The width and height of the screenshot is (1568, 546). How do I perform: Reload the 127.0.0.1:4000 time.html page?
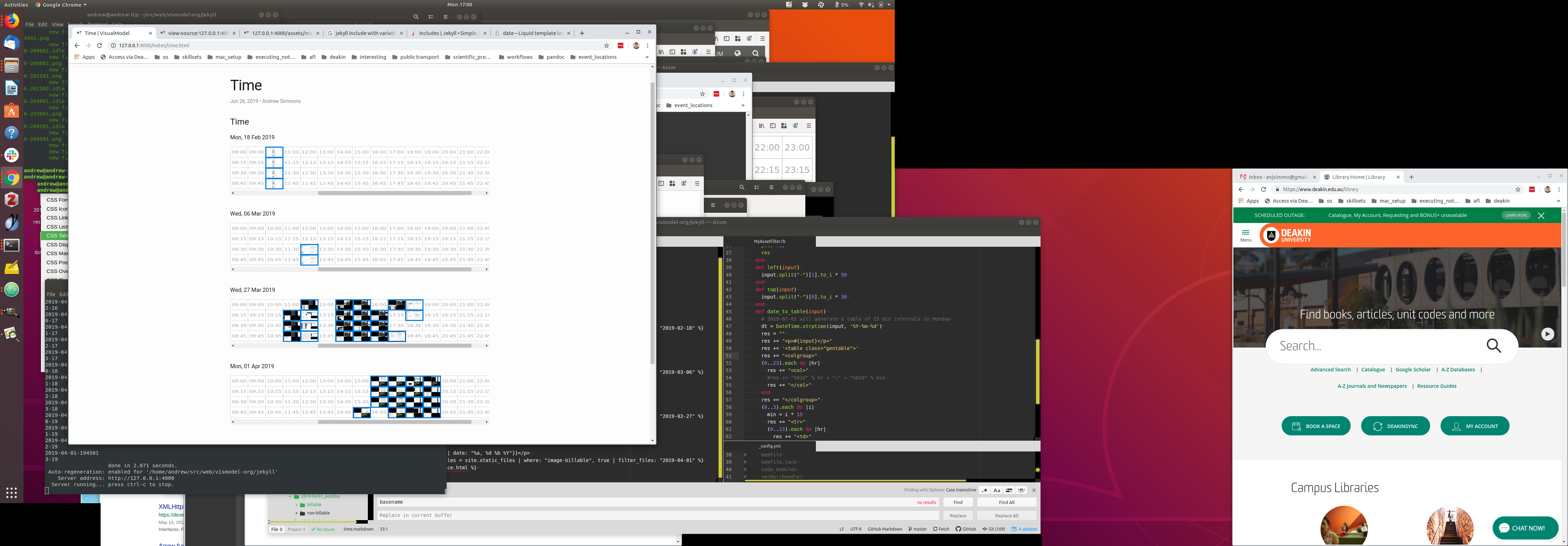pos(99,45)
